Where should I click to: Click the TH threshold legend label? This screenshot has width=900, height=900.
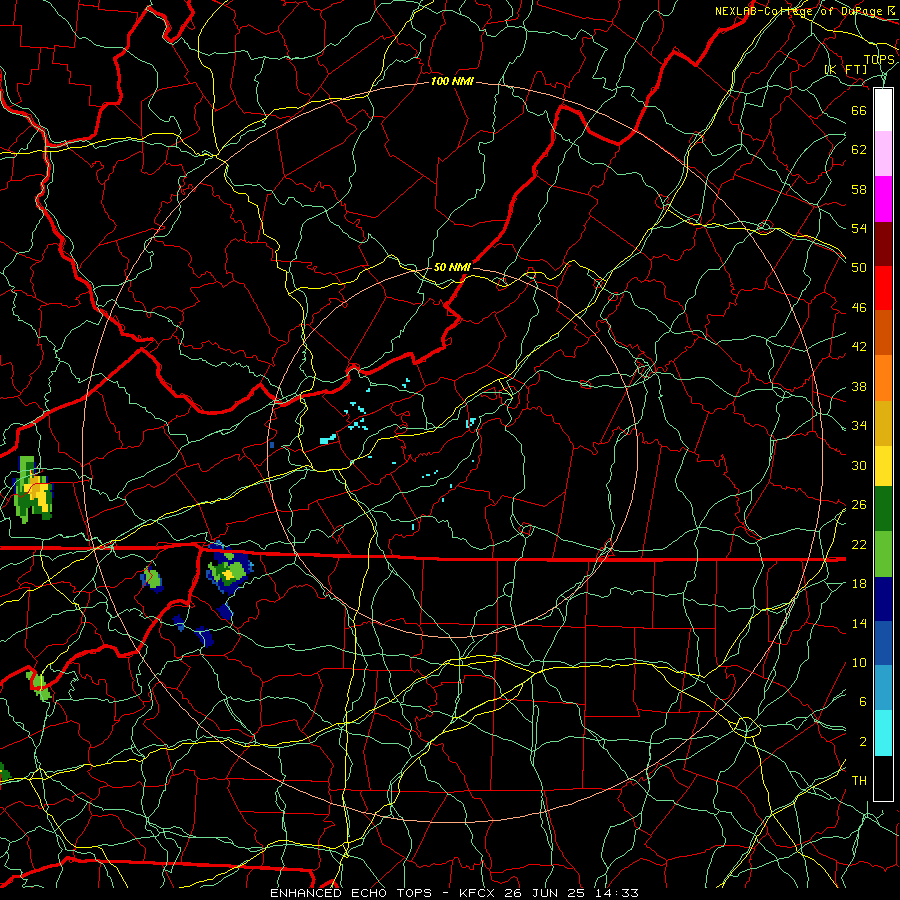pyautogui.click(x=859, y=781)
